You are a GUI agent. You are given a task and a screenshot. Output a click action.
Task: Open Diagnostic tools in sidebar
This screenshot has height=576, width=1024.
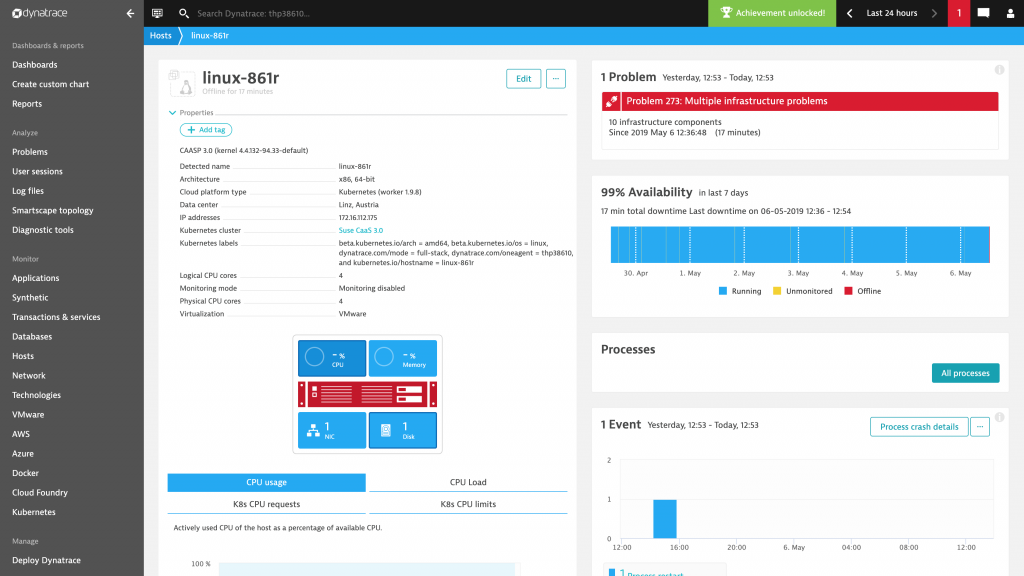coord(42,230)
